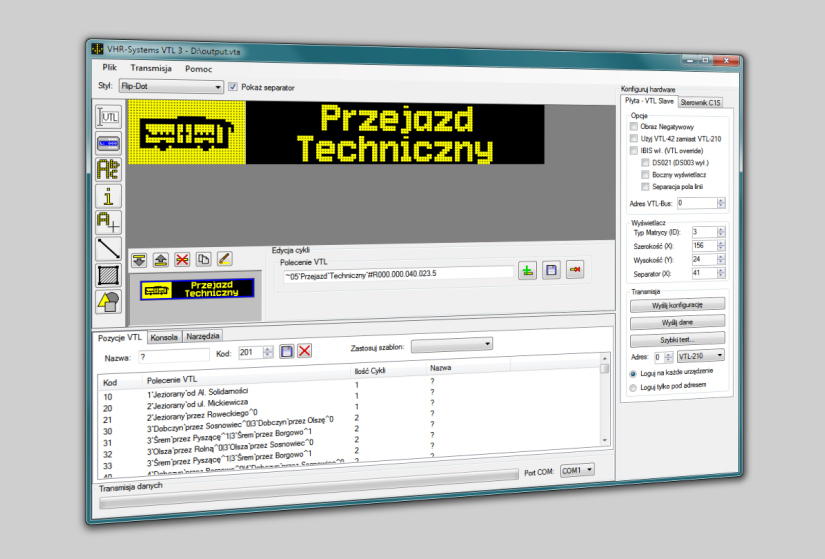Image resolution: width=825 pixels, height=559 pixels.
Task: Move cycle up with arrow icon
Action: (160, 259)
